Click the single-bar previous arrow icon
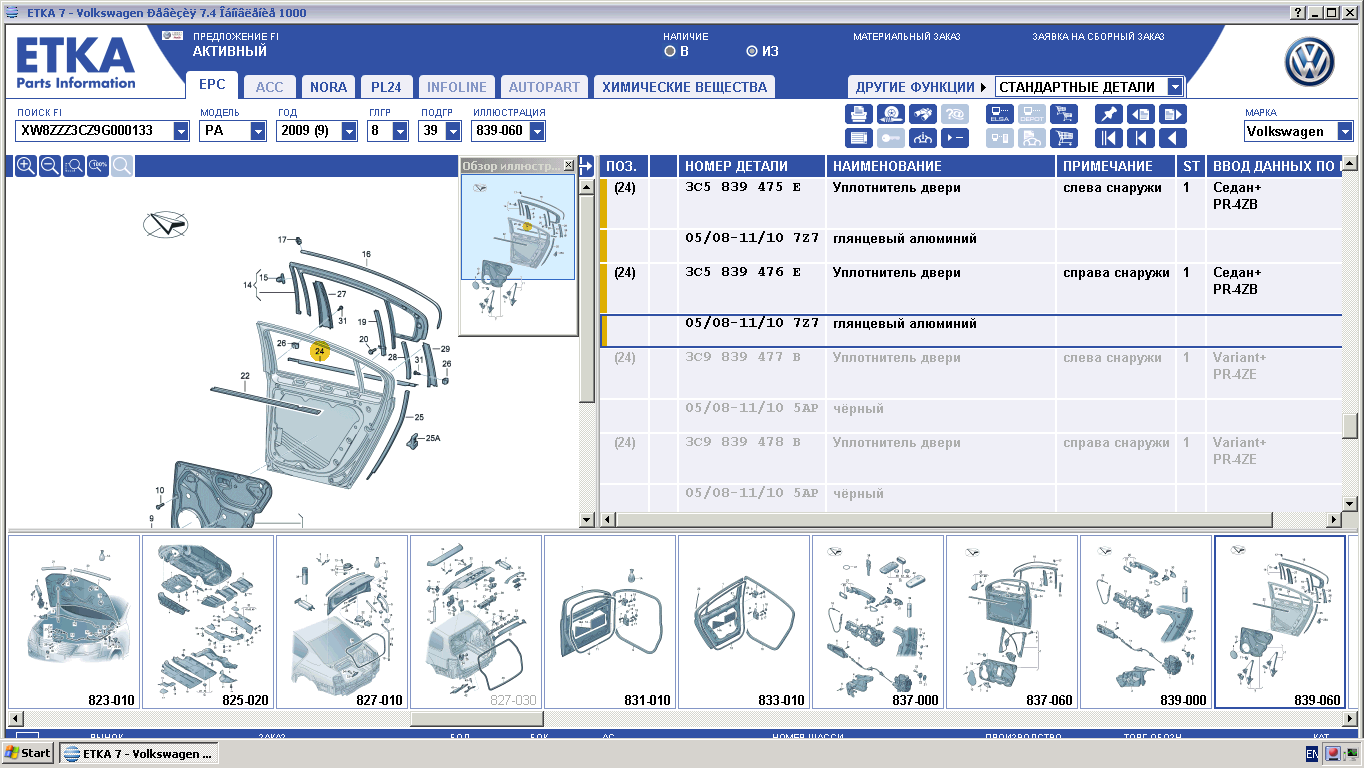 pyautogui.click(x=1141, y=138)
